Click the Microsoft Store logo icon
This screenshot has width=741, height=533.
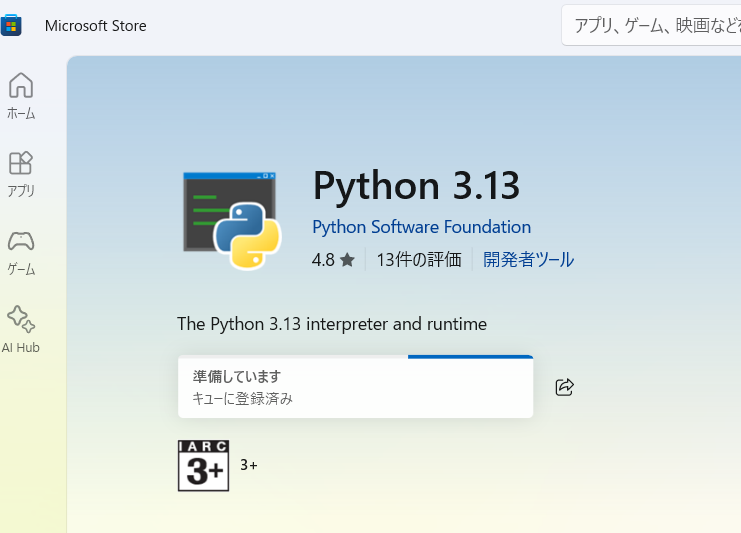coord(11,26)
